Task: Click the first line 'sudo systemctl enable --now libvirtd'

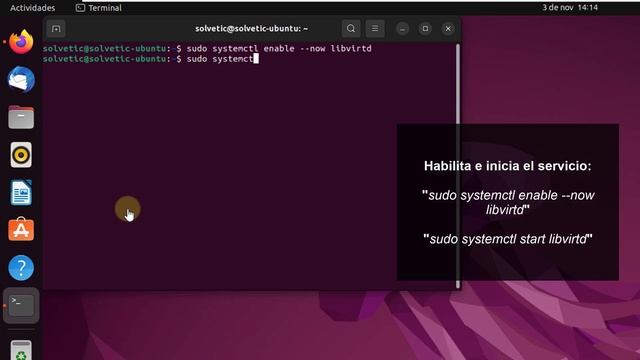Action: click(x=279, y=48)
